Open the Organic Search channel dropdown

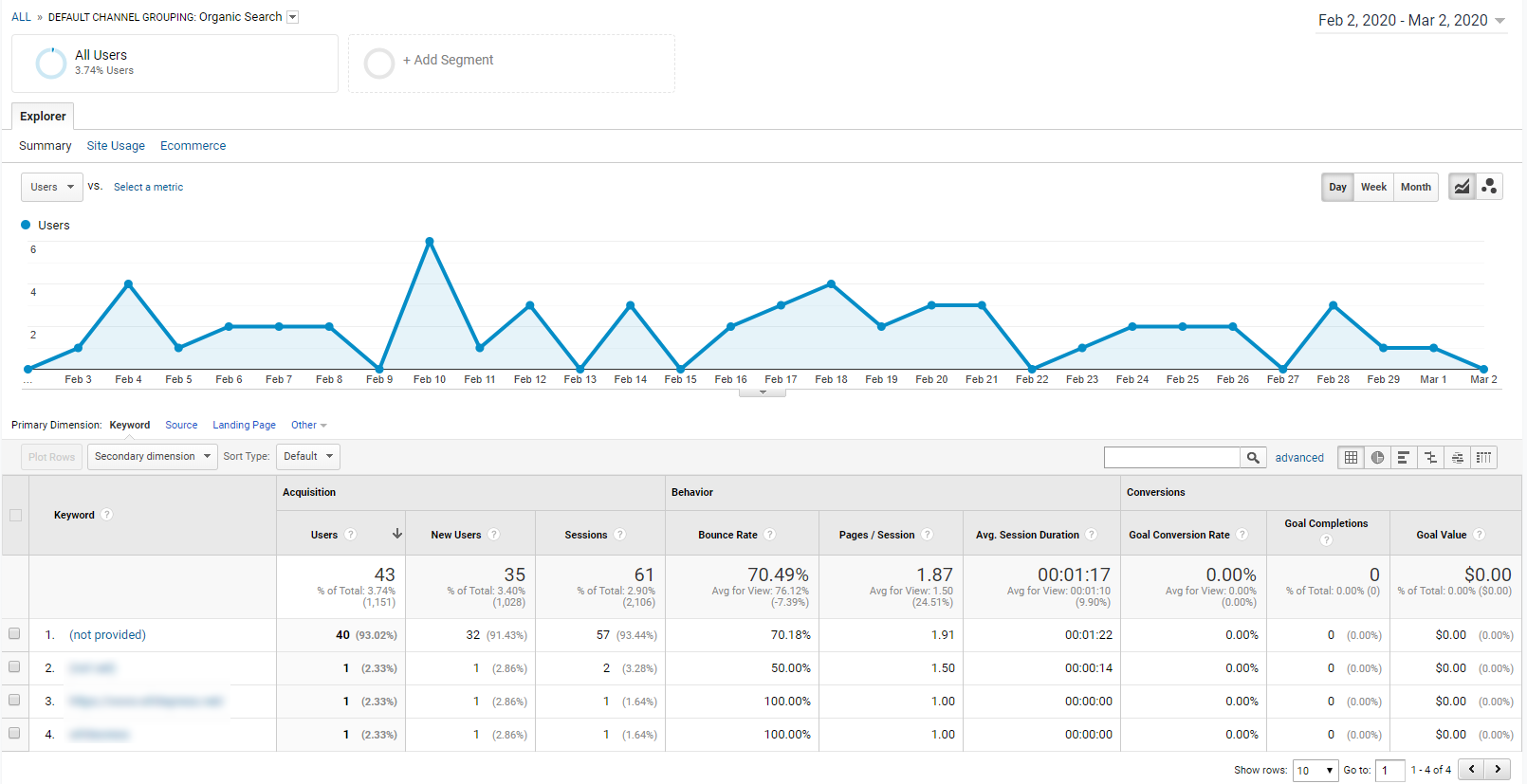292,17
